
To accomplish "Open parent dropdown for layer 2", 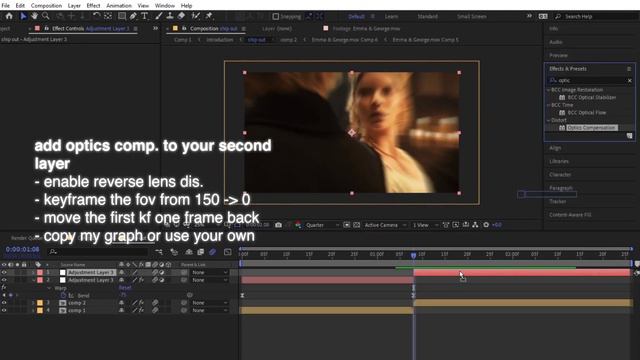I will tap(210, 280).
